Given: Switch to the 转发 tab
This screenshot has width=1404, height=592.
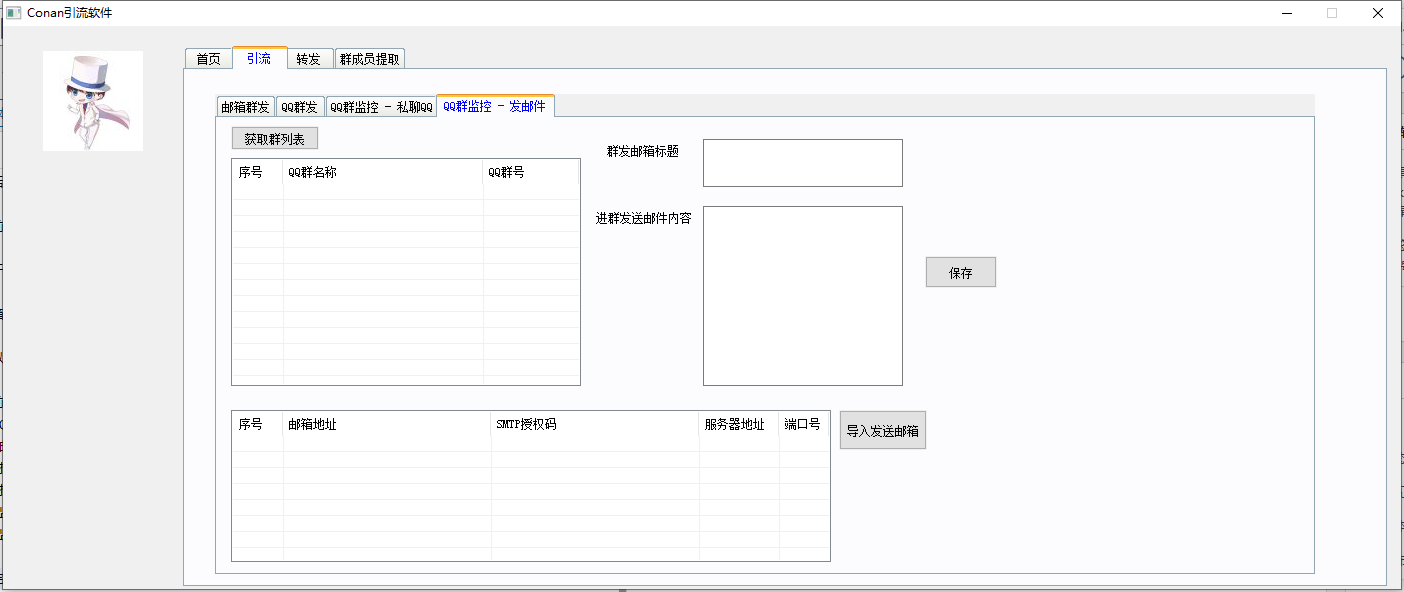Looking at the screenshot, I should click(x=309, y=59).
